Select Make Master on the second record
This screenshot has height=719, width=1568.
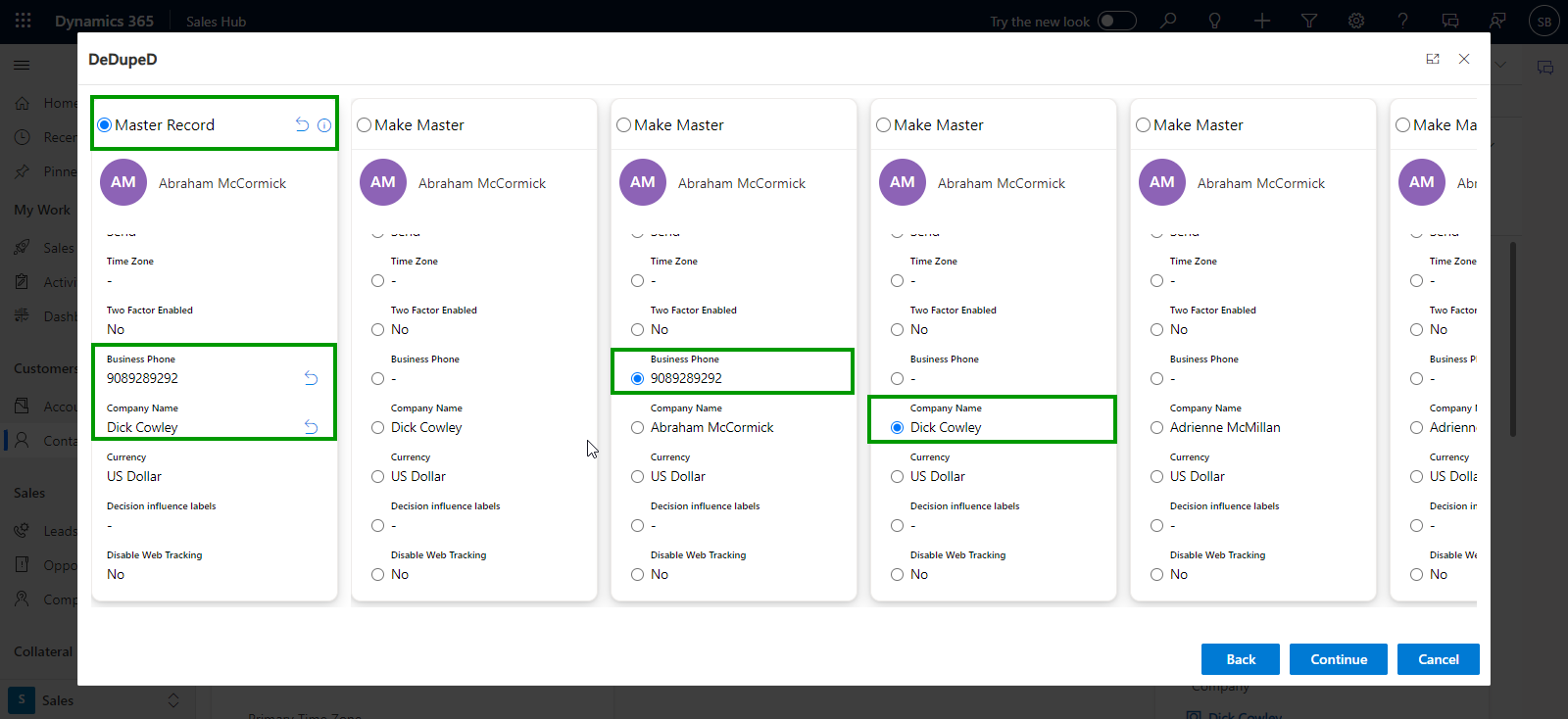[x=365, y=125]
